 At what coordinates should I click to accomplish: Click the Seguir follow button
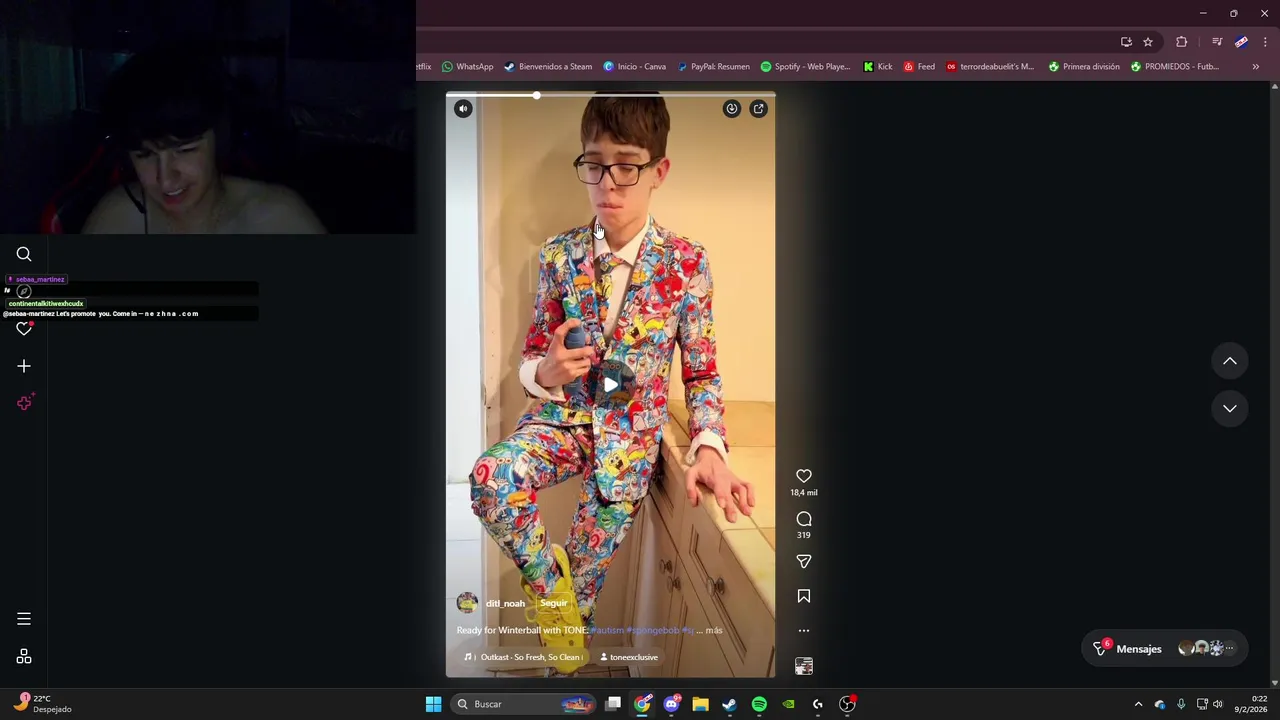coord(553,603)
